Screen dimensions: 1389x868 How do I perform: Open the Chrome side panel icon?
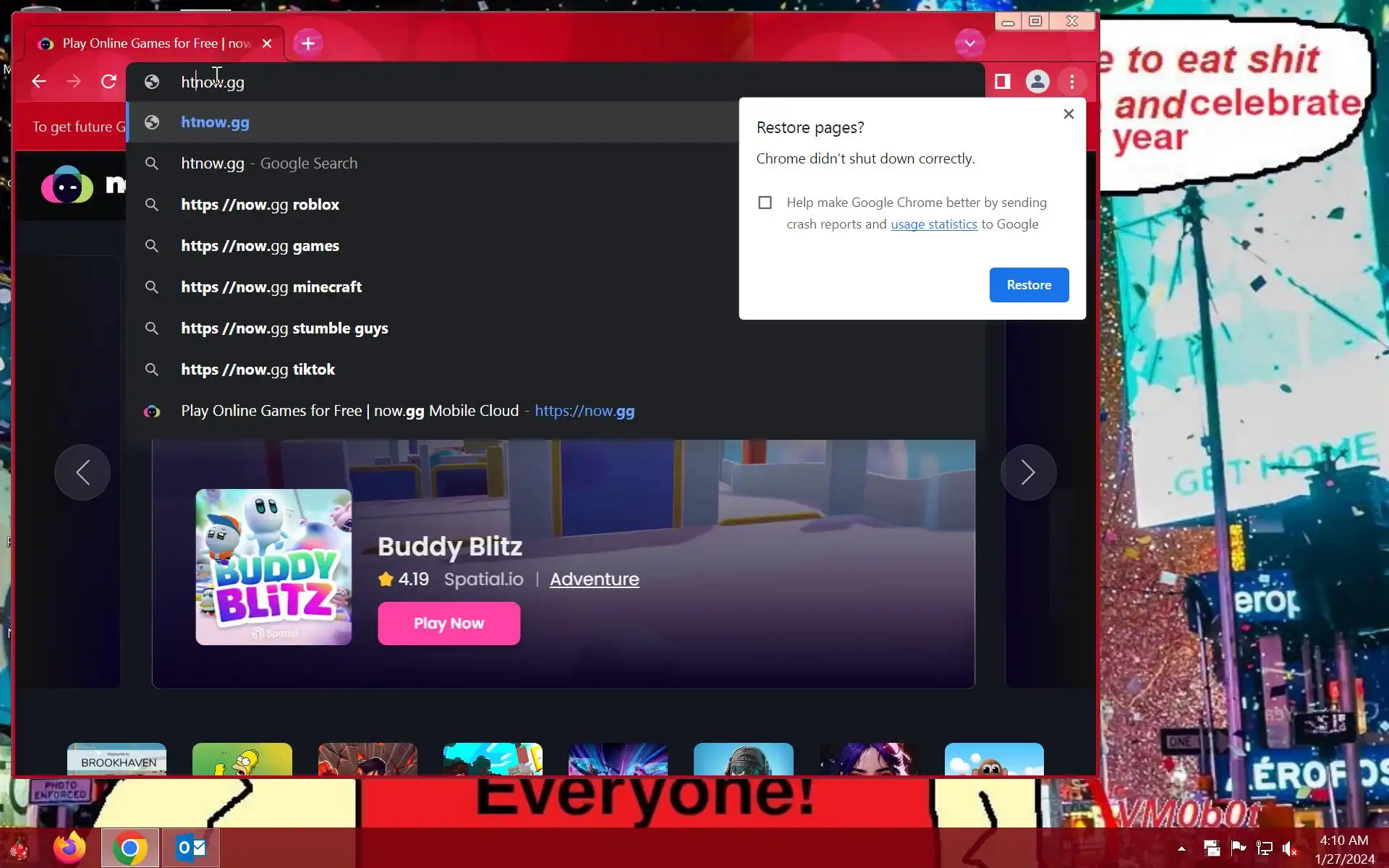coord(1002,82)
